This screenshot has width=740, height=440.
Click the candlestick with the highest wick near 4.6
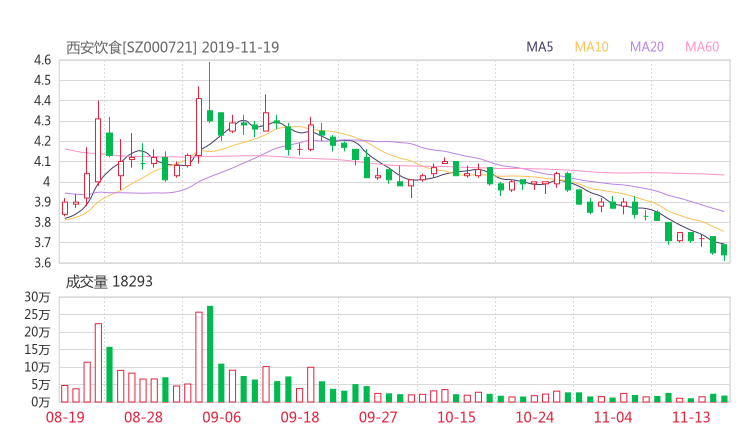tap(210, 93)
